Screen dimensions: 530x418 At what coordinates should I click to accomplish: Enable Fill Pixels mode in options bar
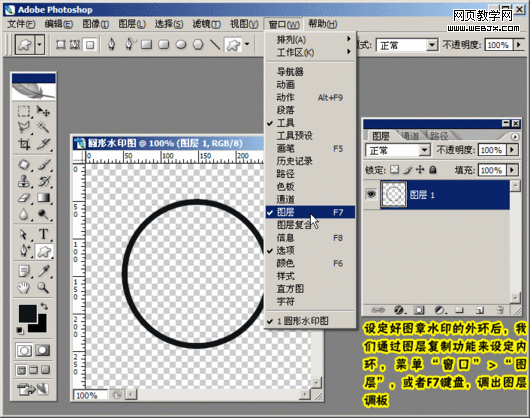click(90, 45)
